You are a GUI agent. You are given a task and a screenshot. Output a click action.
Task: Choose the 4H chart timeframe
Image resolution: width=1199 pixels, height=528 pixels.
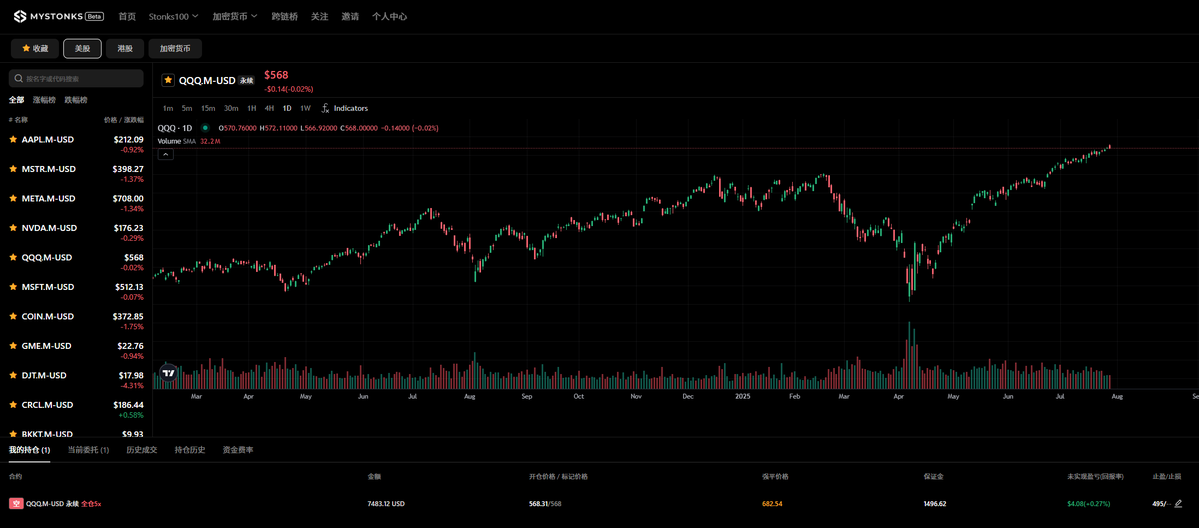(x=269, y=109)
